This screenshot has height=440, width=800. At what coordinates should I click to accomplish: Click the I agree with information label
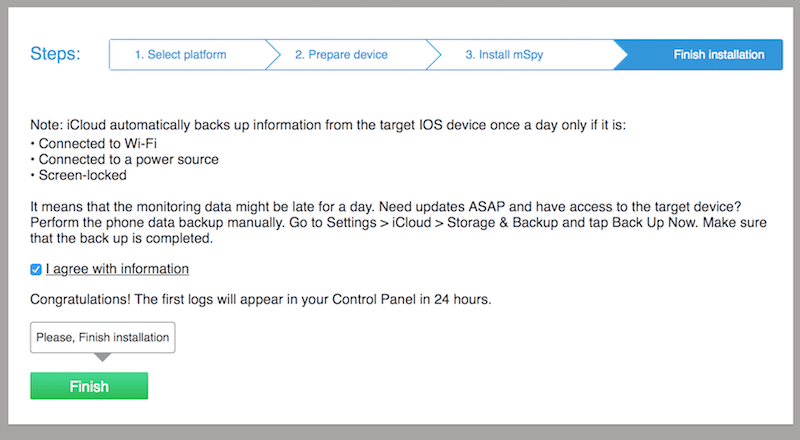click(x=117, y=269)
